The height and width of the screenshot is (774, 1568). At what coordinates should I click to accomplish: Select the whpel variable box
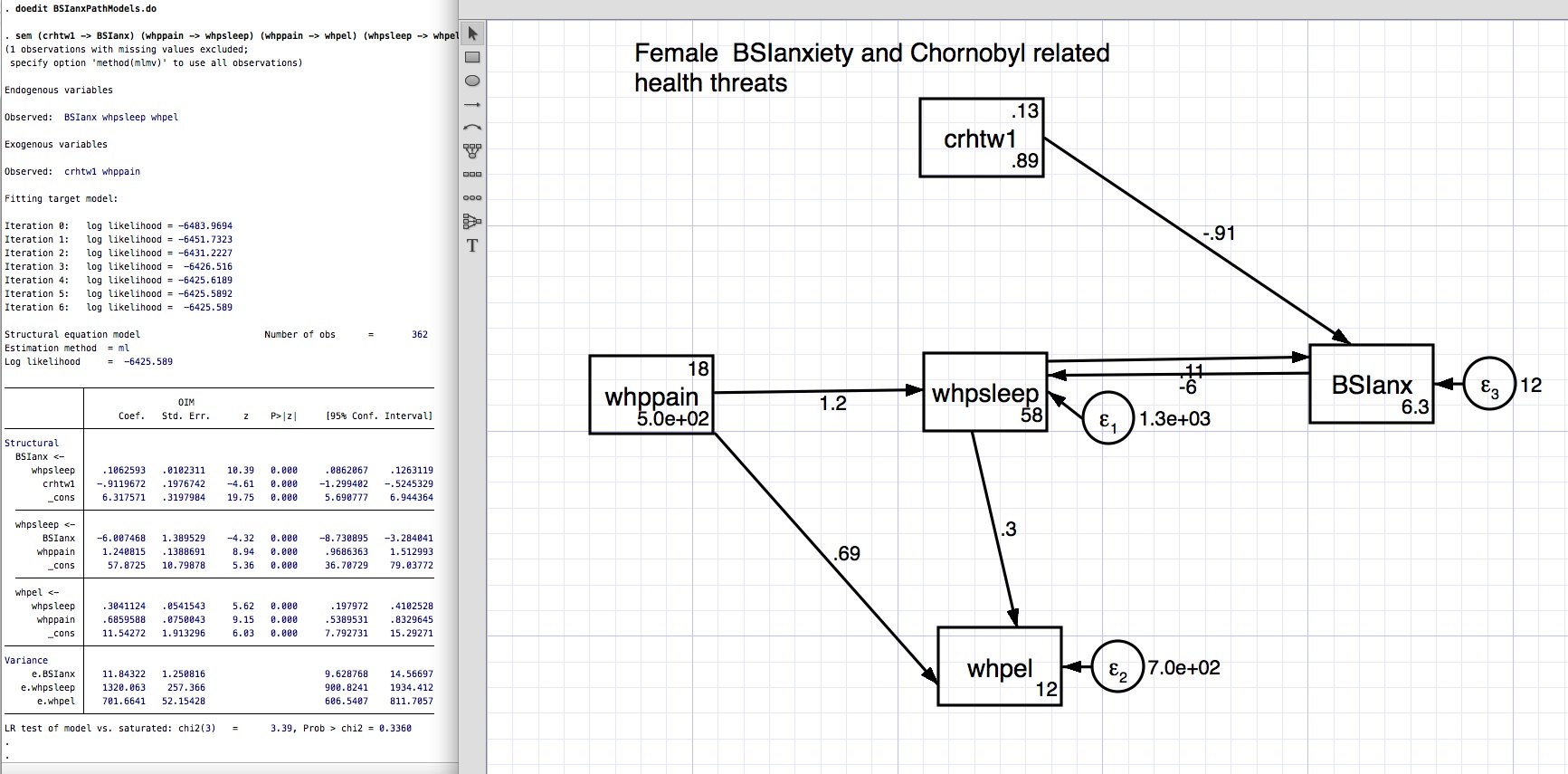coord(1000,666)
